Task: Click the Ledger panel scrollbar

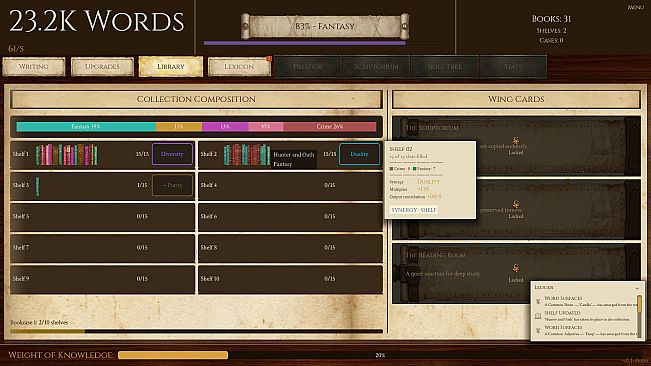Action: point(640,316)
